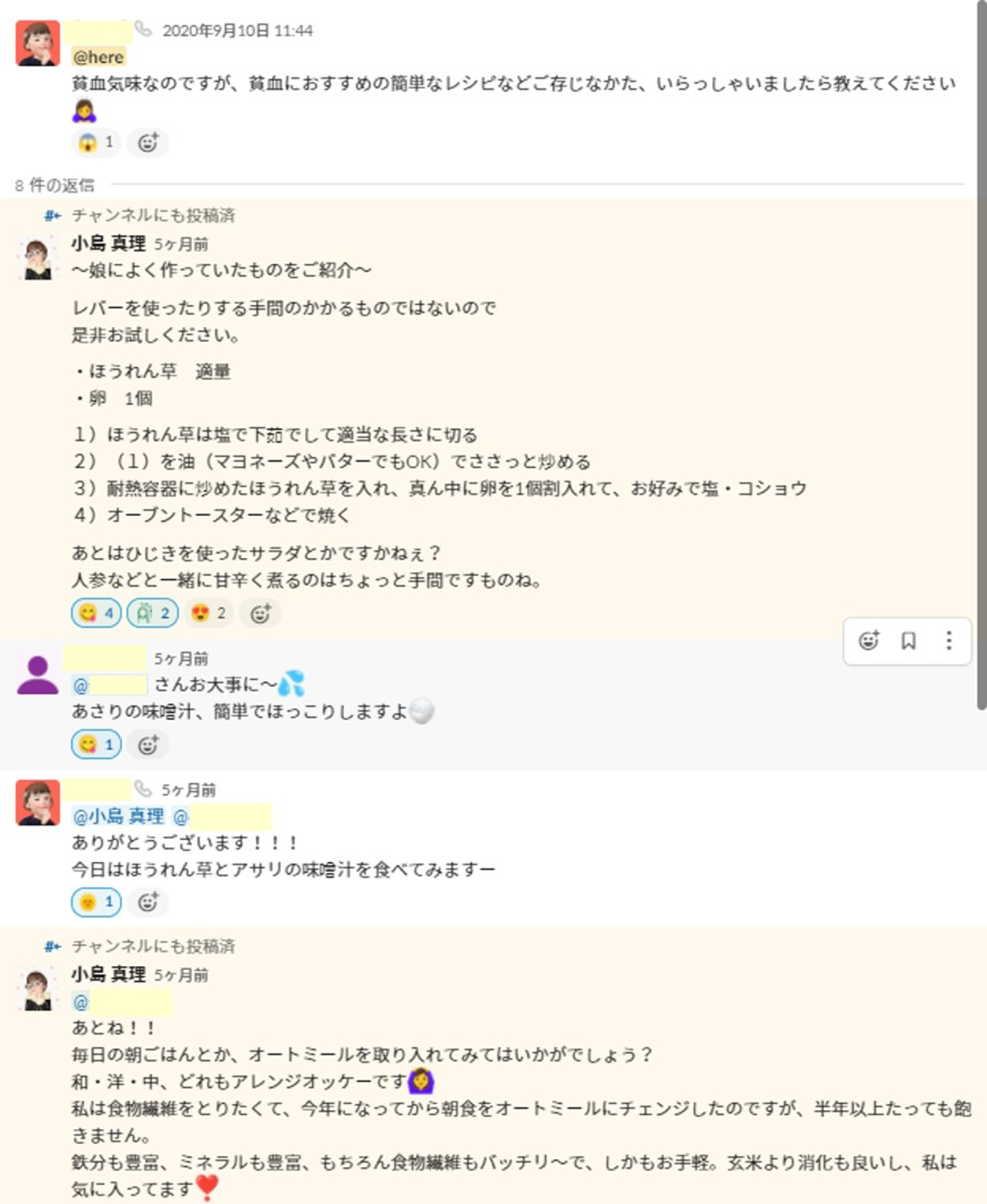Toggle the praying hands reaction with count 2

(152, 613)
